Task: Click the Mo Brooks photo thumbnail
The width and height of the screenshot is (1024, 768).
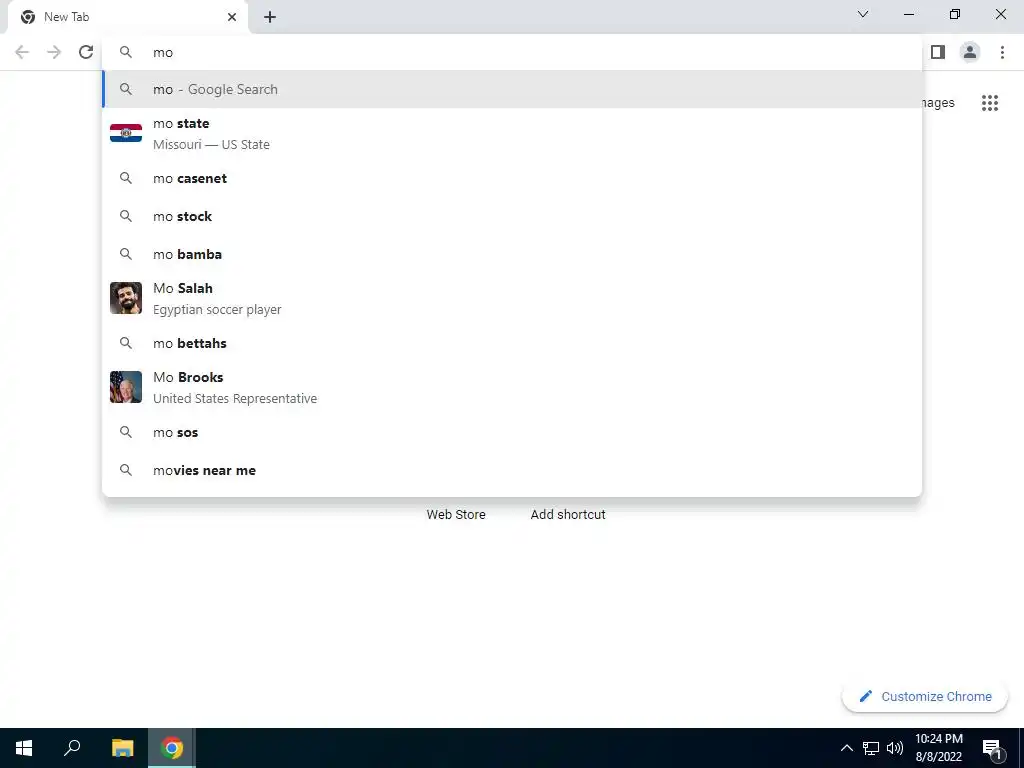Action: [126, 387]
